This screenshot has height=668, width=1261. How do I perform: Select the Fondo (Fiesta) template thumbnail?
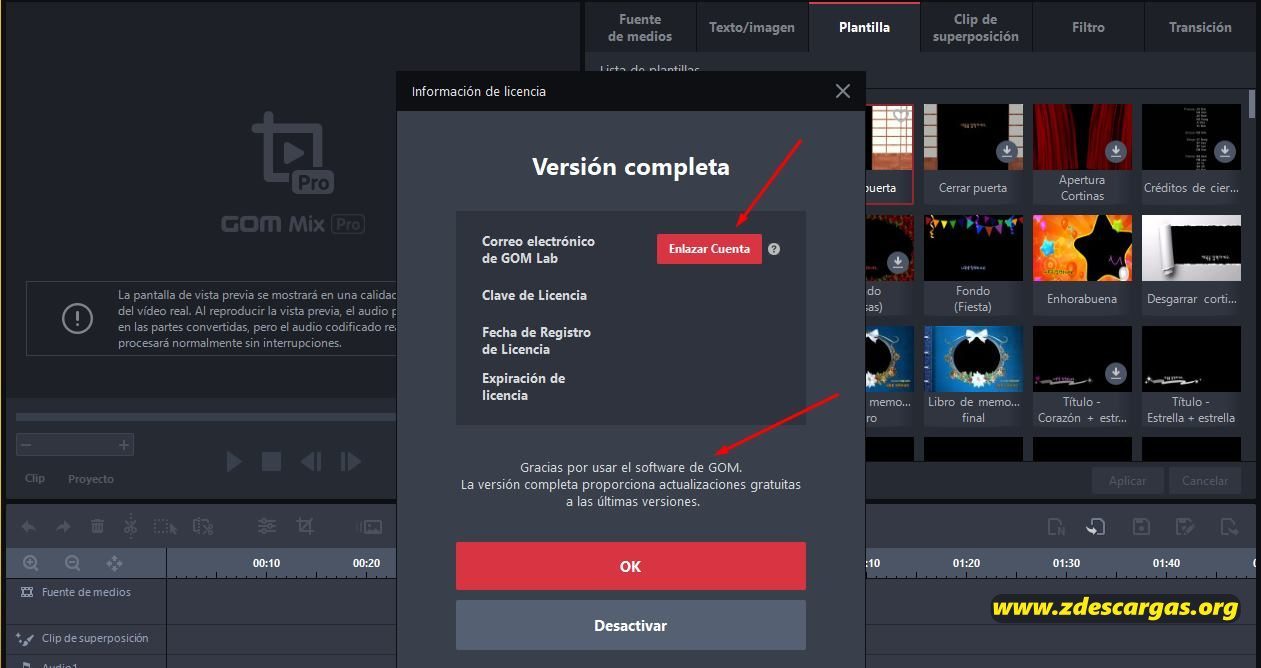click(973, 248)
